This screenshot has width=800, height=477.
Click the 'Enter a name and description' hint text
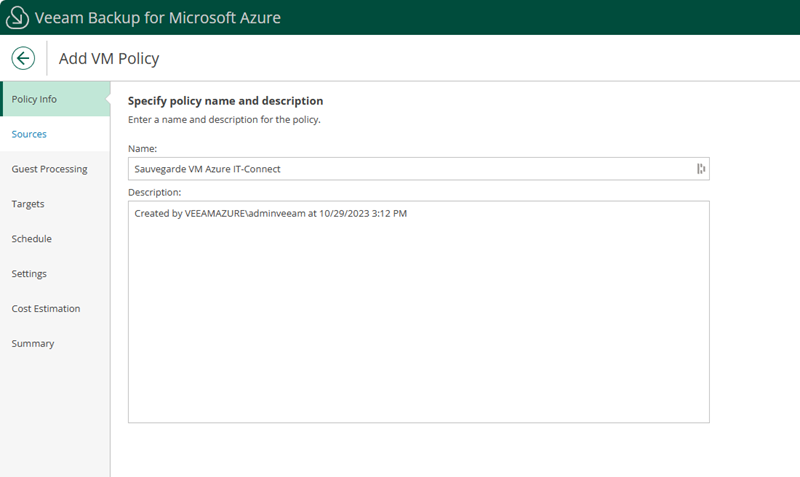coord(224,120)
